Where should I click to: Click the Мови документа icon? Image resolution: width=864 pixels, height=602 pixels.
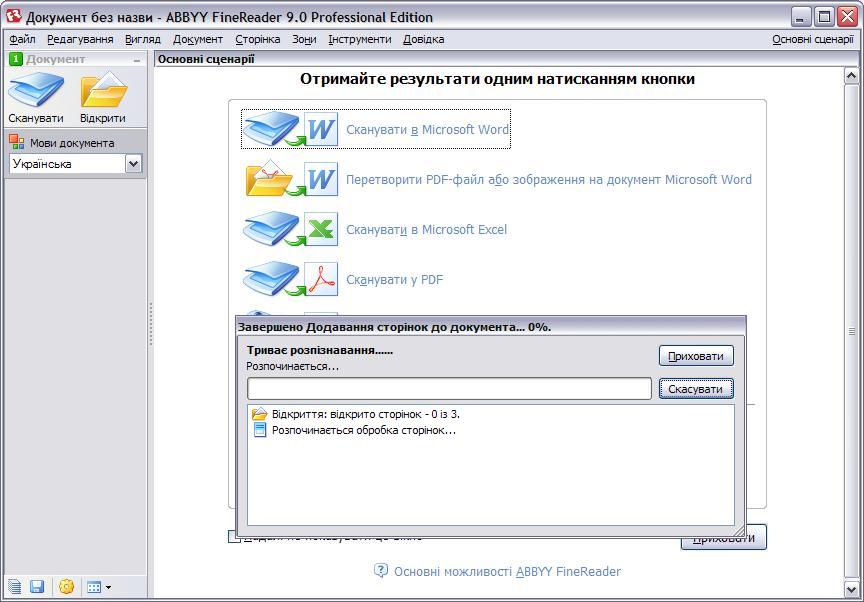coord(17,142)
